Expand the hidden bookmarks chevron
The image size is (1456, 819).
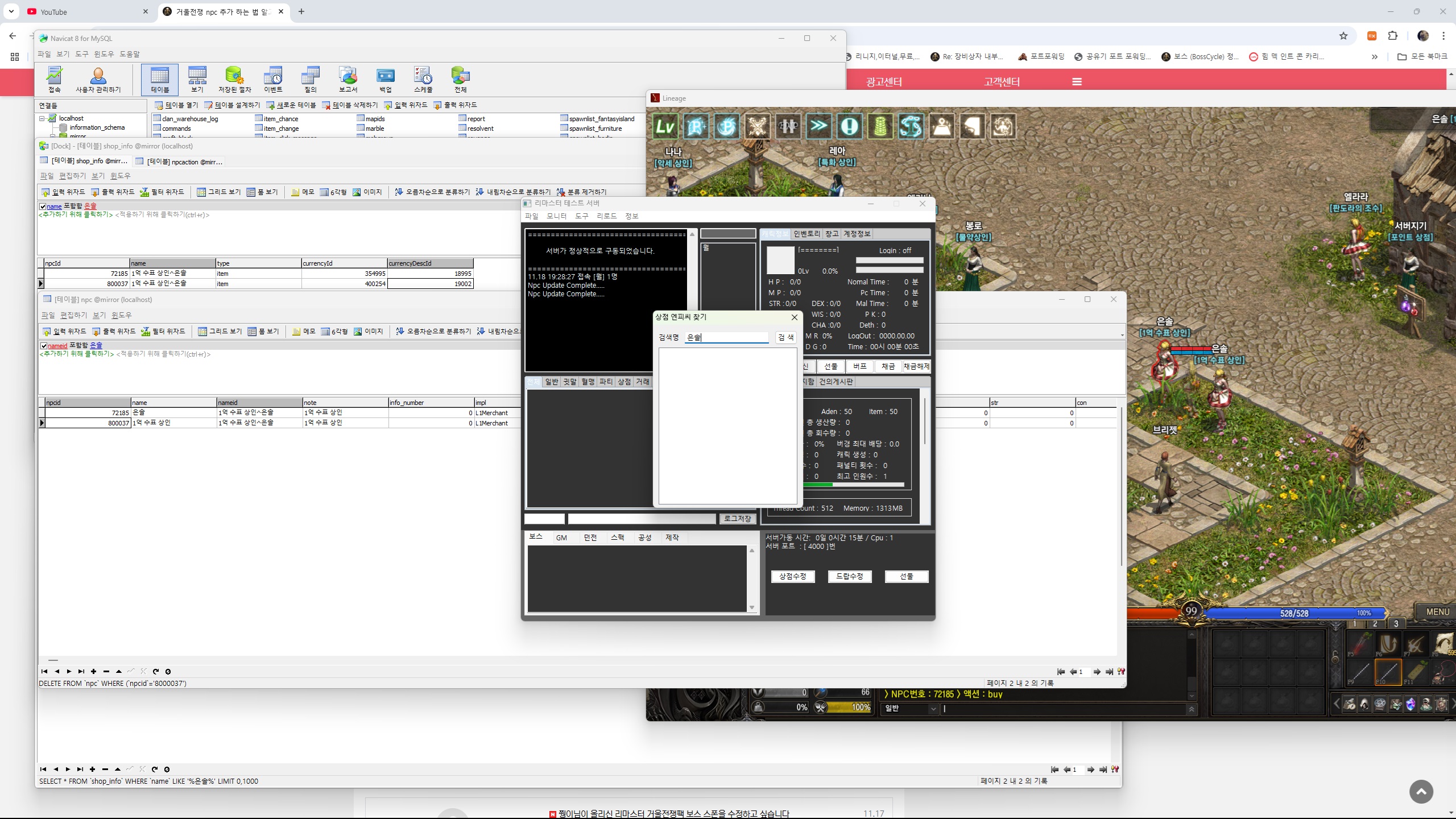tap(1375, 57)
